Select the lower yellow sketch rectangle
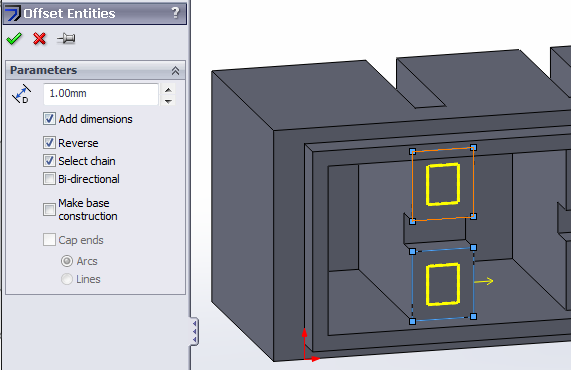This screenshot has height=370, width=571. point(442,284)
